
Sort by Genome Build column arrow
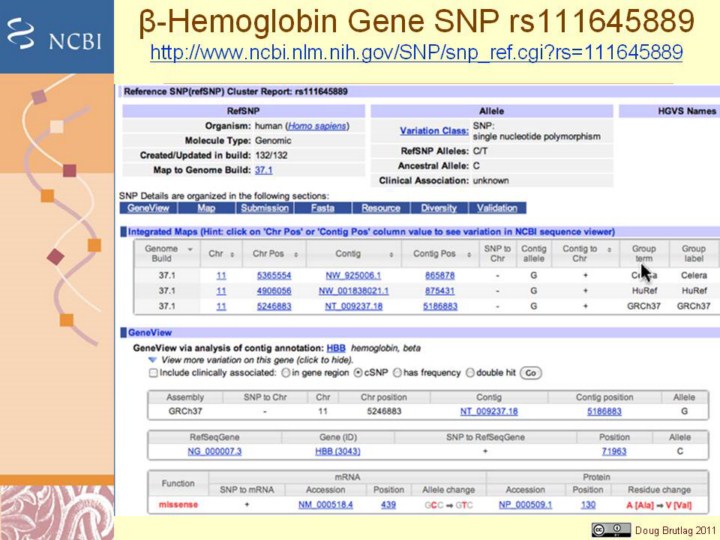coord(190,248)
